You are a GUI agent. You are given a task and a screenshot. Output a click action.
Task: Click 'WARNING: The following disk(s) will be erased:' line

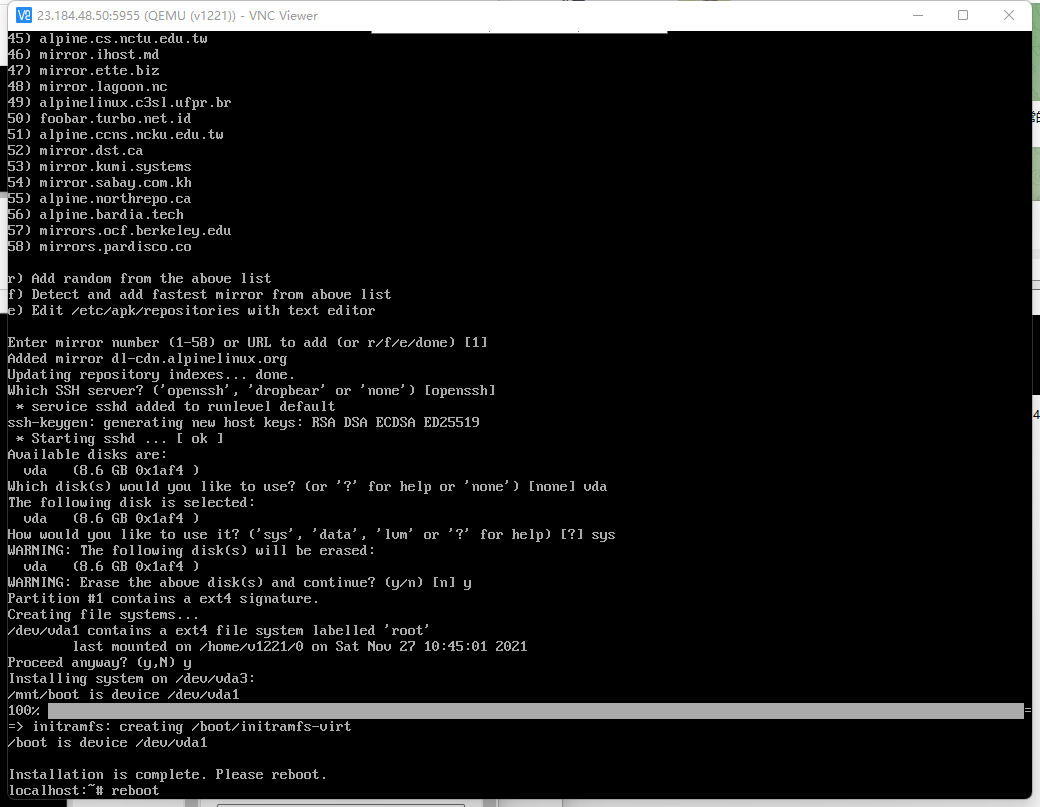pyautogui.click(x=191, y=550)
